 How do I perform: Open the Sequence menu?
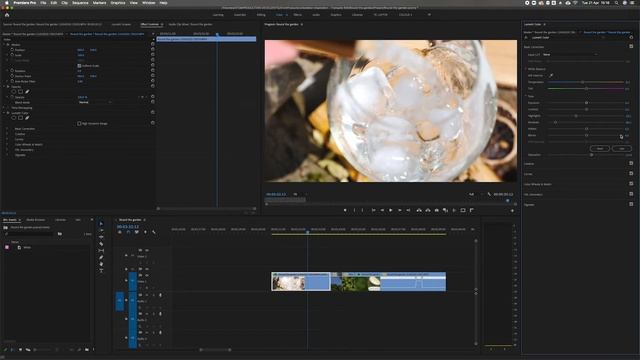click(80, 3)
